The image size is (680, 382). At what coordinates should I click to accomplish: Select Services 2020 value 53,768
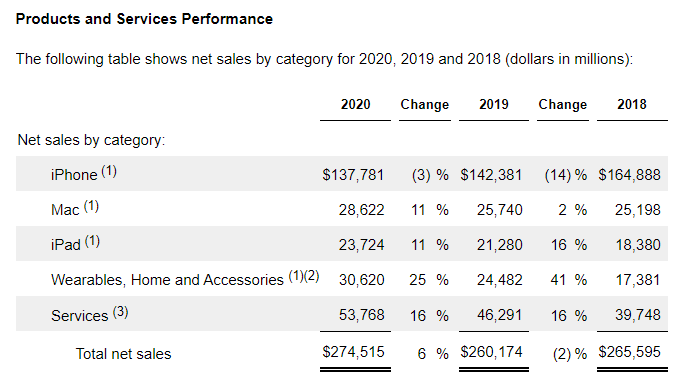click(x=361, y=315)
